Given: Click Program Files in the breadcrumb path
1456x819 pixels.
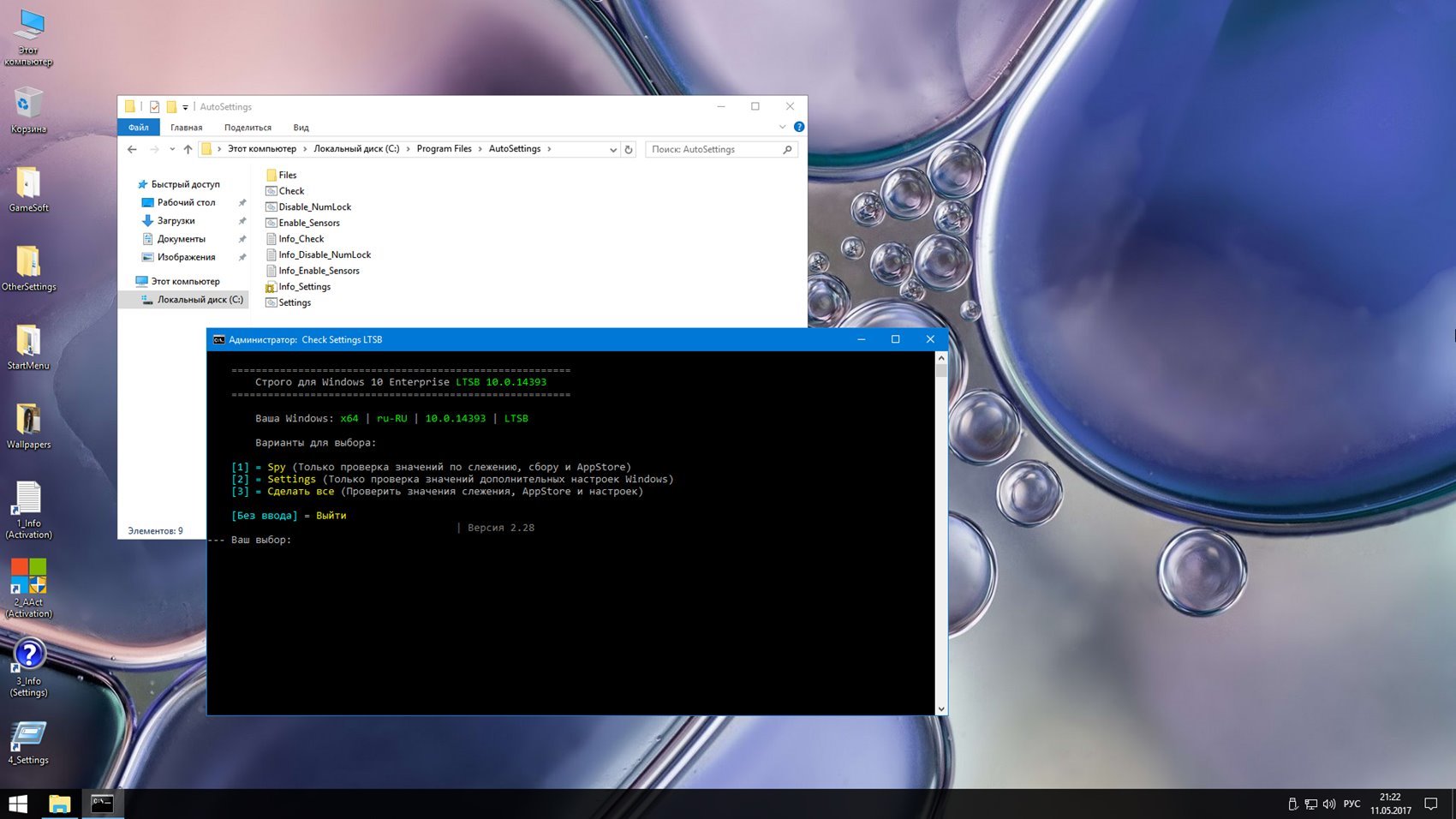Looking at the screenshot, I should tap(444, 149).
